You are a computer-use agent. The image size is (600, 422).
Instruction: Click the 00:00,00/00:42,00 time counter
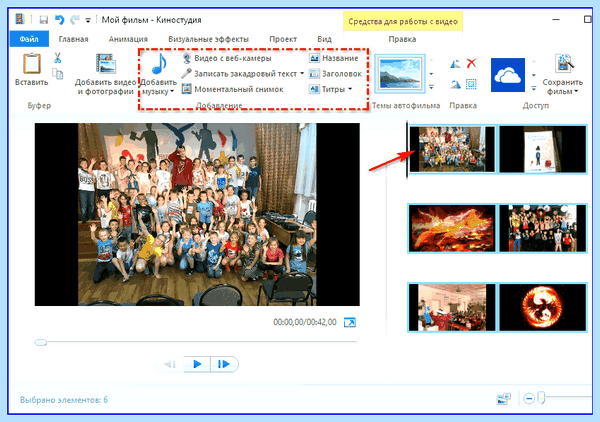click(305, 322)
